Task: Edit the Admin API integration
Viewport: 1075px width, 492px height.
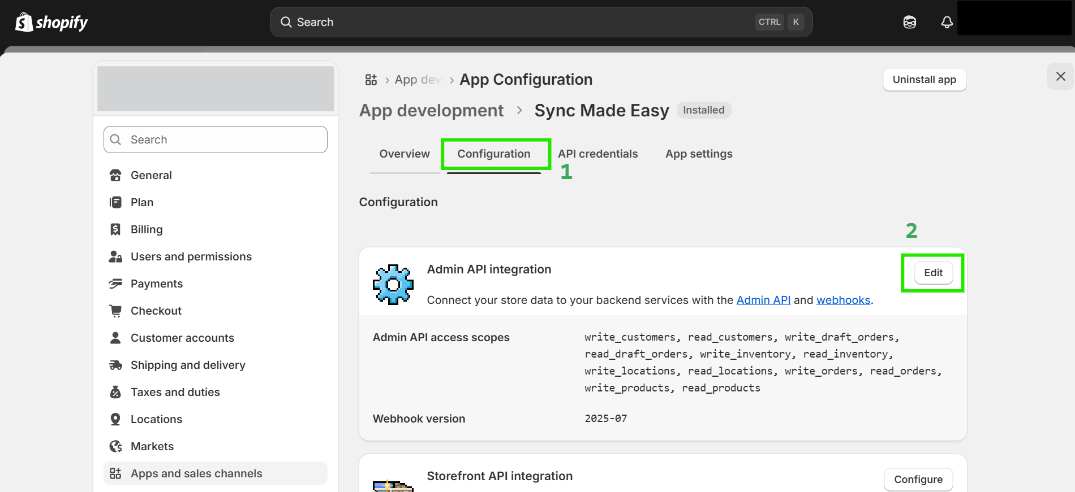Action: 932,273
